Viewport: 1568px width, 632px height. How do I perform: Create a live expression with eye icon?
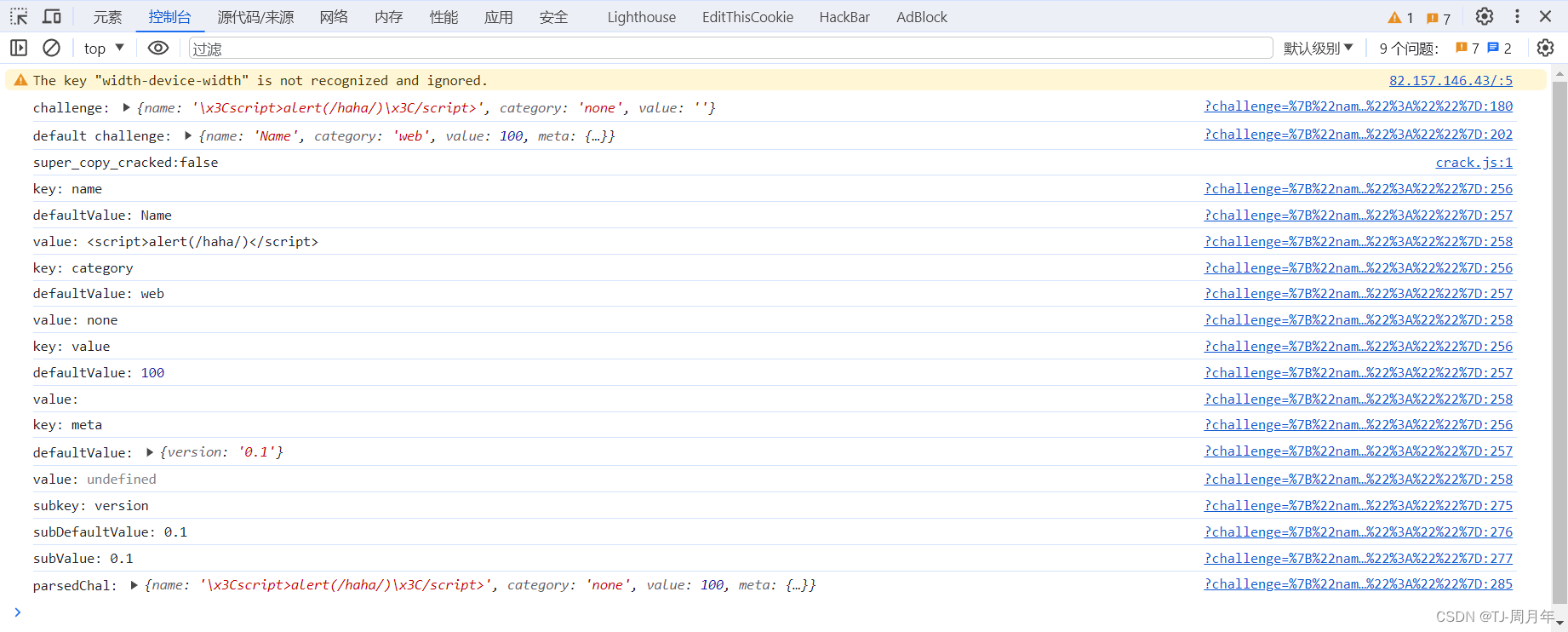pyautogui.click(x=158, y=48)
